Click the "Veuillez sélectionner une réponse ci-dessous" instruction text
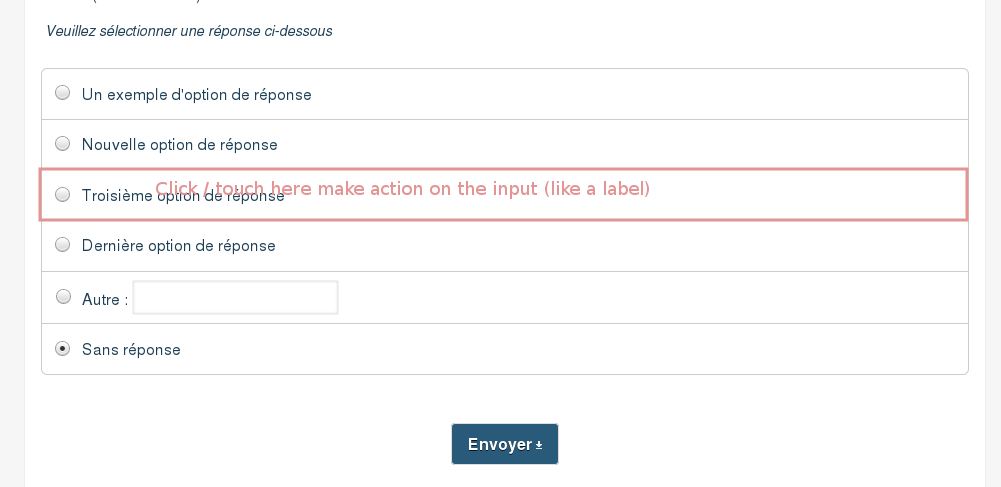1001x487 pixels. coord(189,31)
